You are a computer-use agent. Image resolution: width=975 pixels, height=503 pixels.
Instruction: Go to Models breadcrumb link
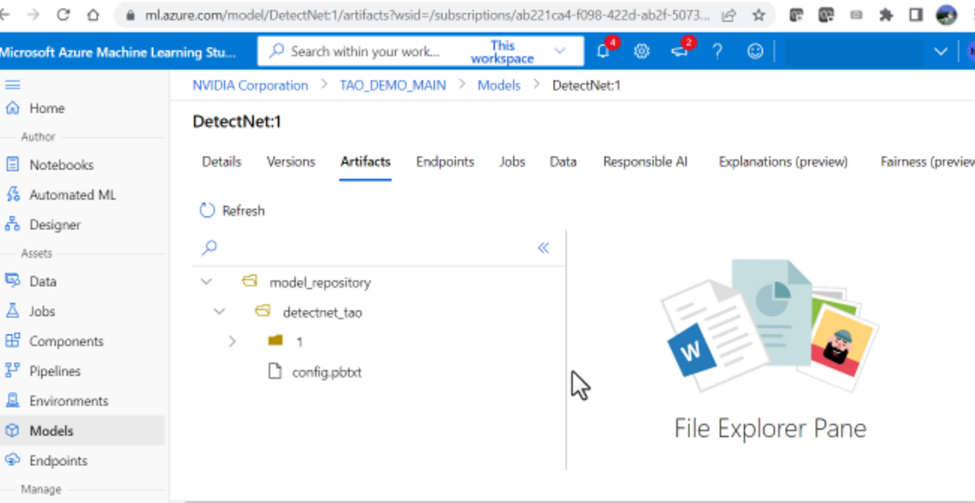click(499, 85)
